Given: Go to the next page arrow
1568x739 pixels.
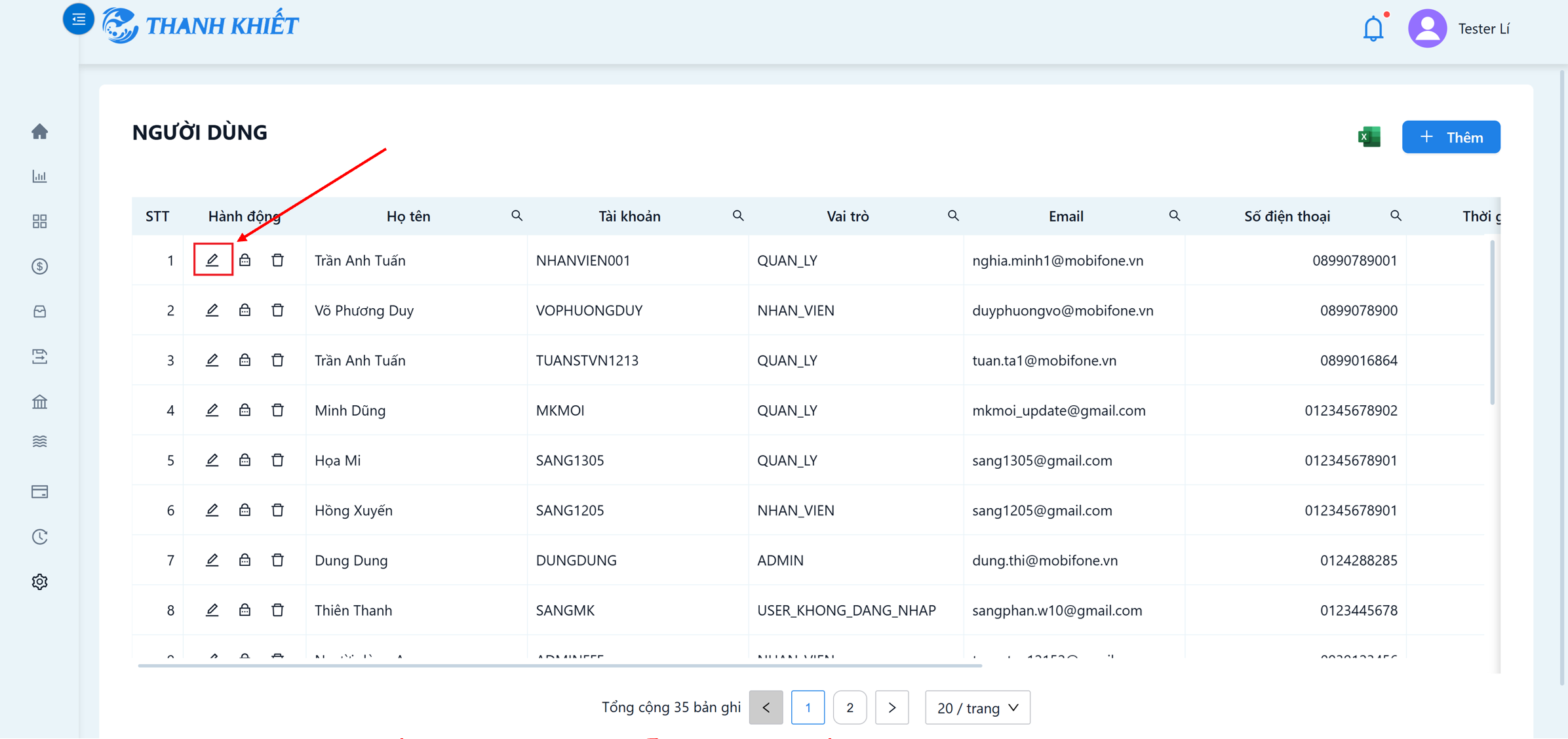Looking at the screenshot, I should point(892,708).
